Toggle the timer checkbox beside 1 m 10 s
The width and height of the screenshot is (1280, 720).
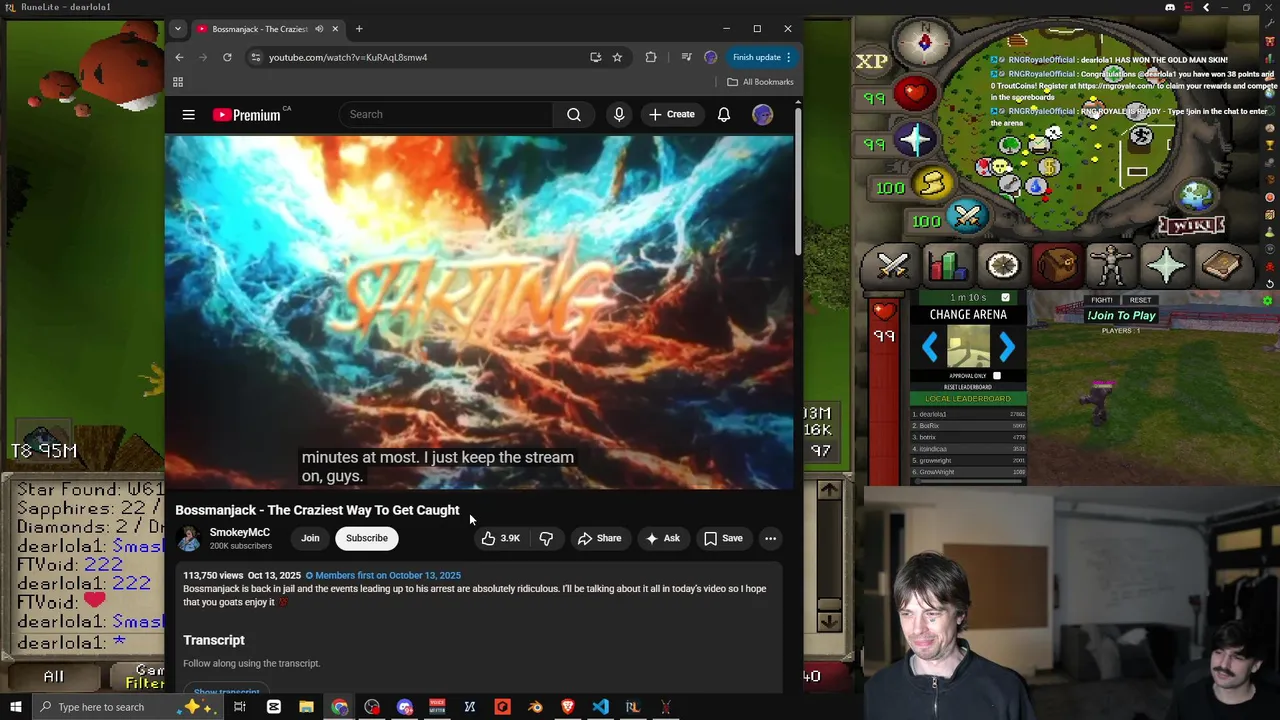pyautogui.click(x=1005, y=297)
